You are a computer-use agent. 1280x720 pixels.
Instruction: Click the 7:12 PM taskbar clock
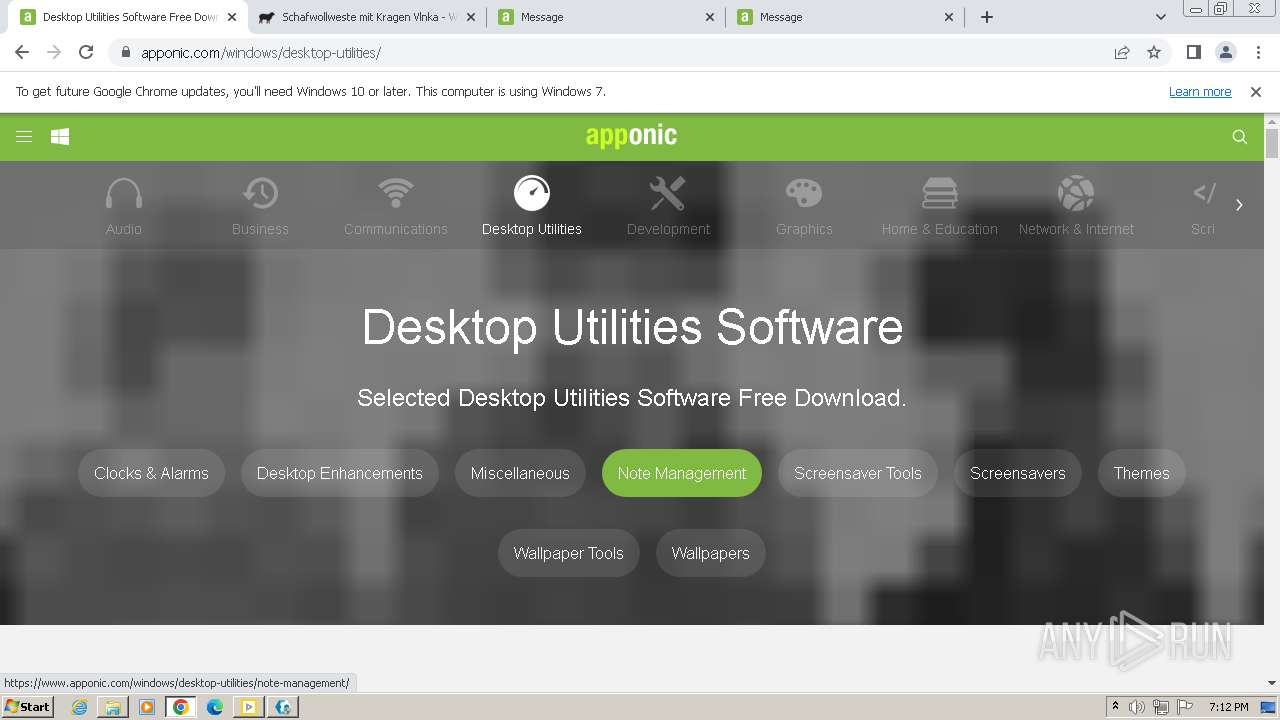(1228, 707)
